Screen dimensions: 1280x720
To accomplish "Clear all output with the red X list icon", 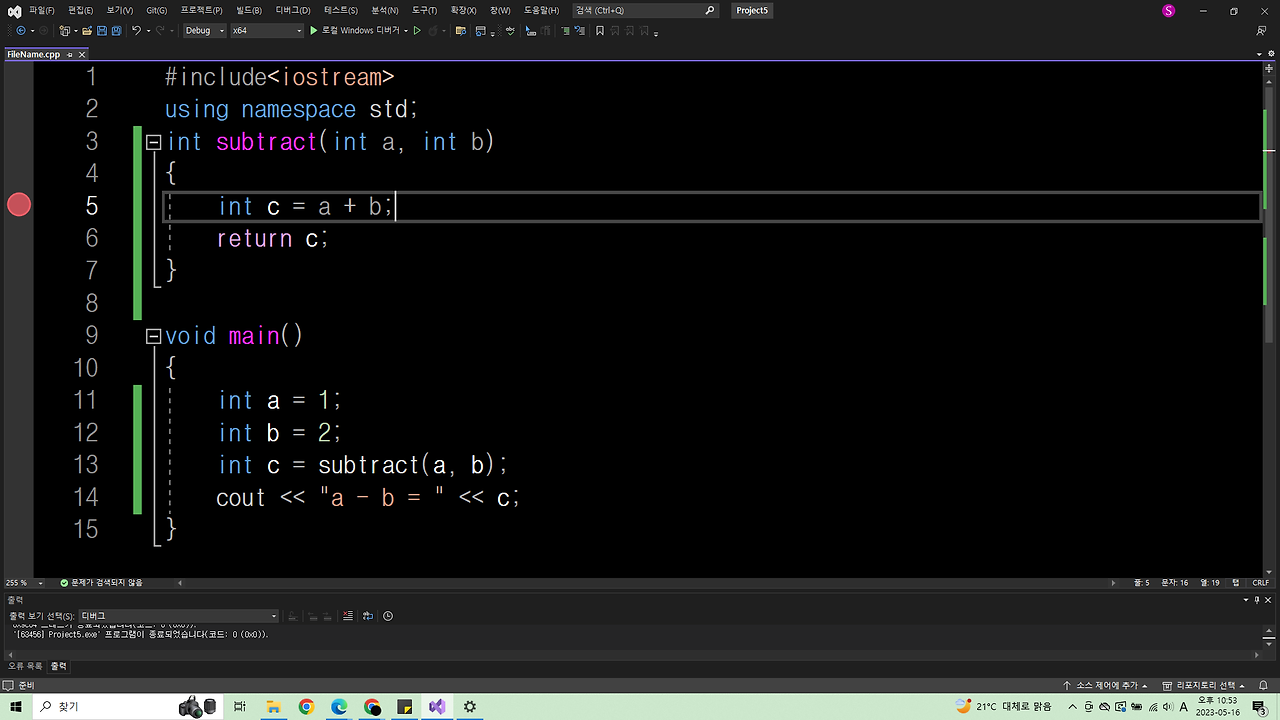I will [348, 616].
